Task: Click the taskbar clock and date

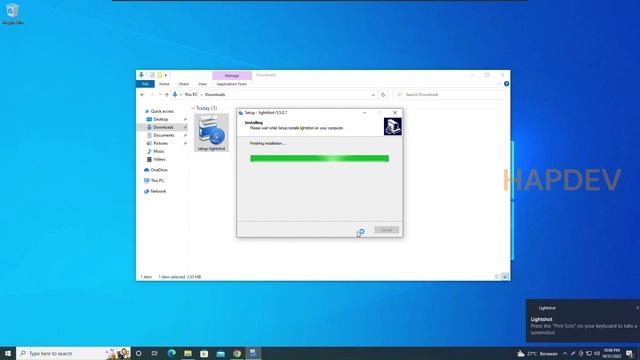Action: coord(611,353)
